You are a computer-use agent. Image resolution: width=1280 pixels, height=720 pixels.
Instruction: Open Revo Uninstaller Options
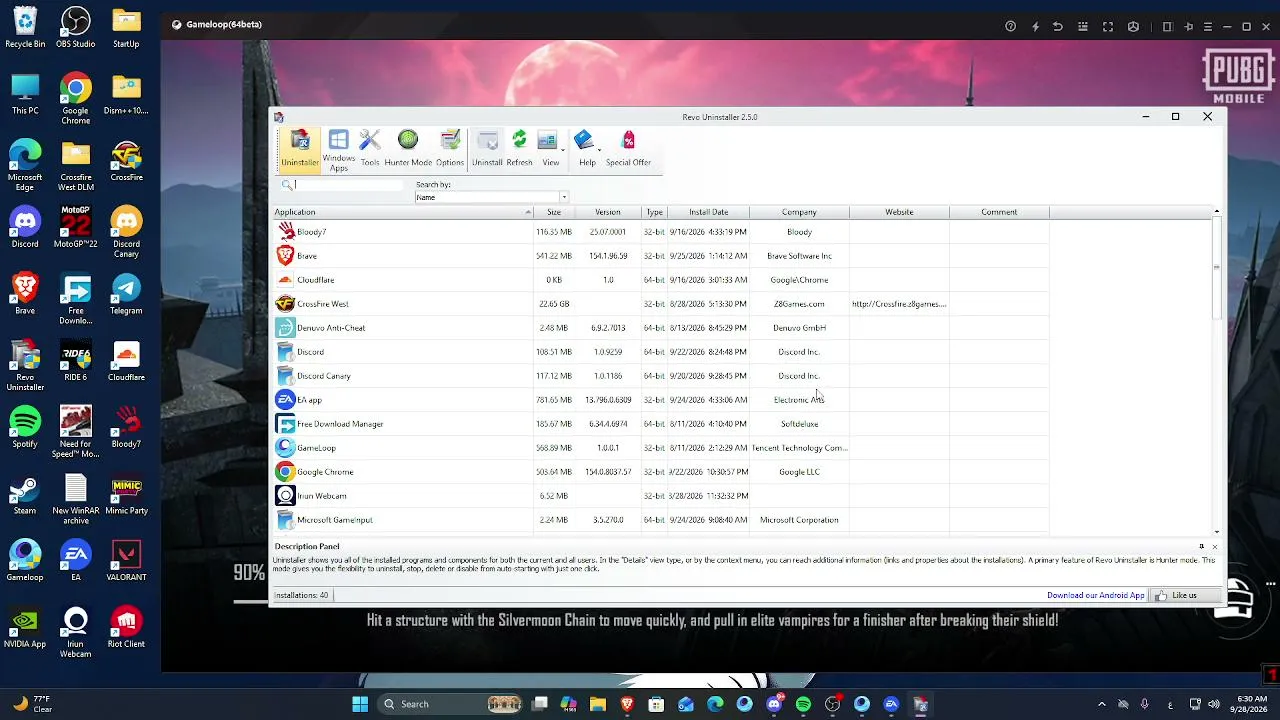tap(450, 149)
